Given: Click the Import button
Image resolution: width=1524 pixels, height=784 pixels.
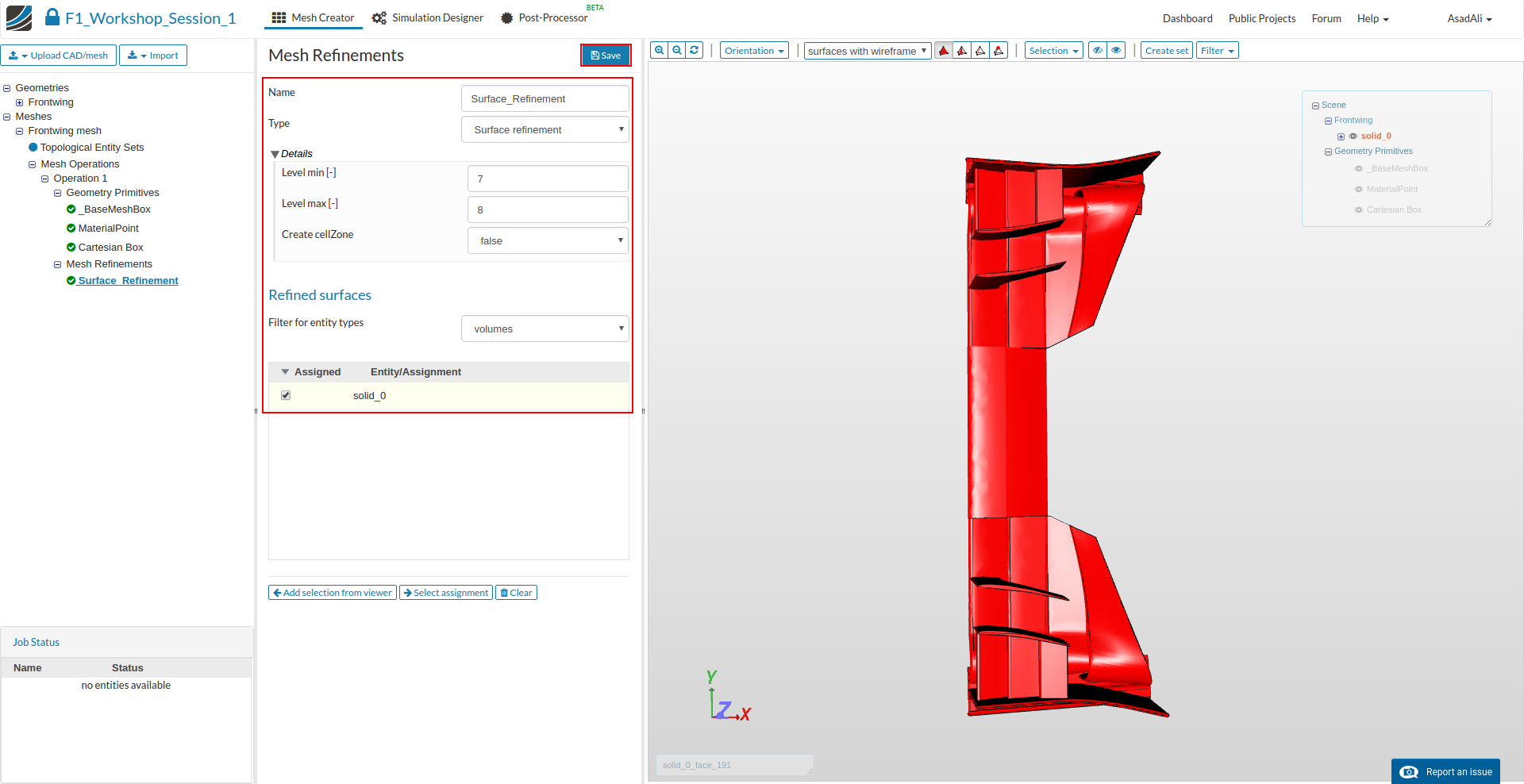Looking at the screenshot, I should tap(153, 55).
